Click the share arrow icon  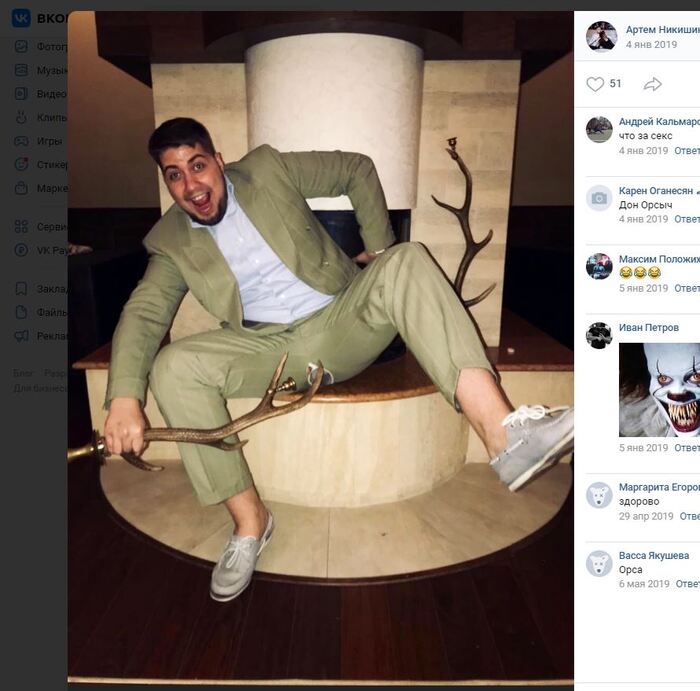[653, 84]
